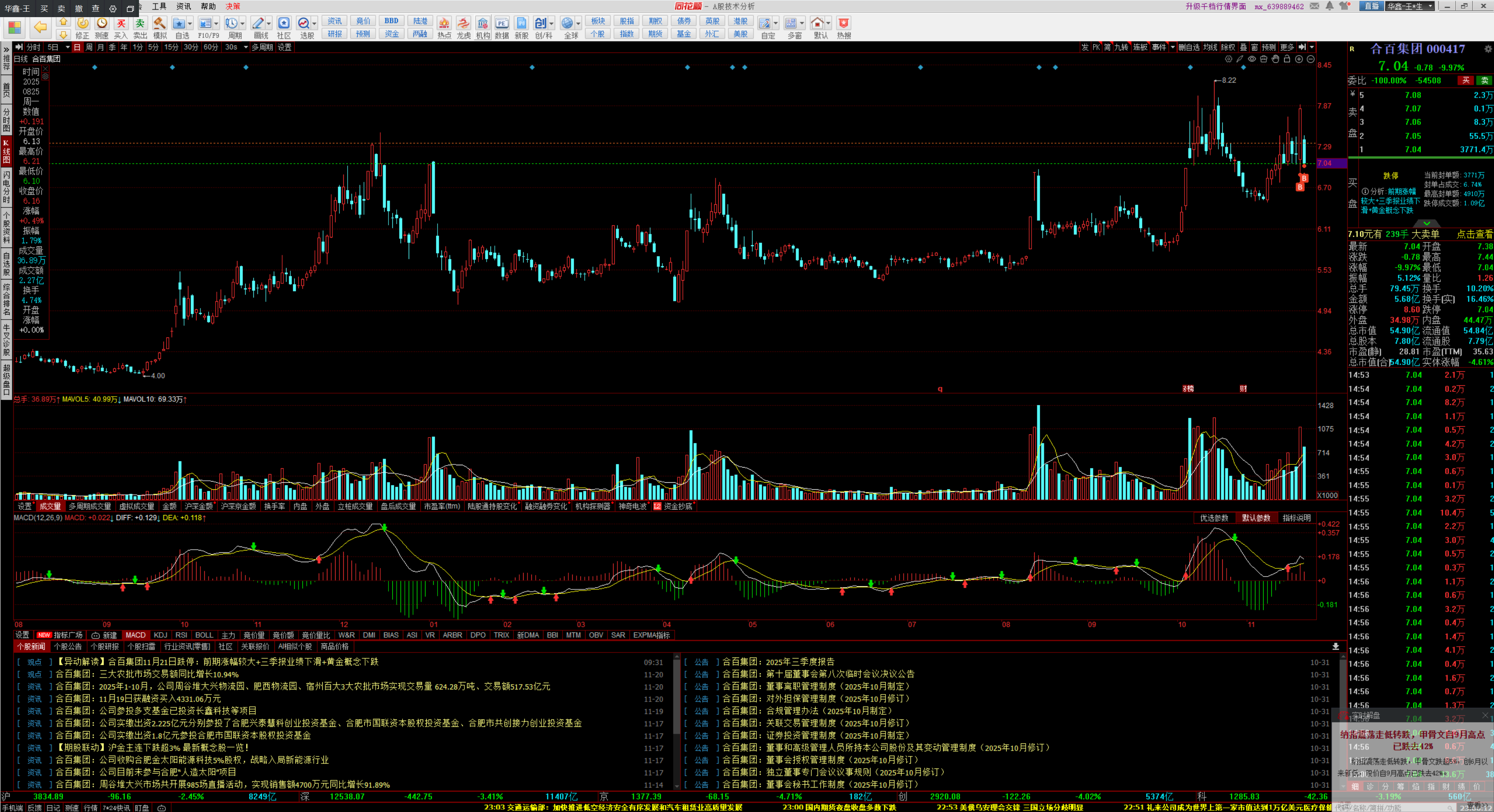The image size is (1494, 812).
Task: Toggle the lock icon above the chart
Action: tap(1287, 59)
